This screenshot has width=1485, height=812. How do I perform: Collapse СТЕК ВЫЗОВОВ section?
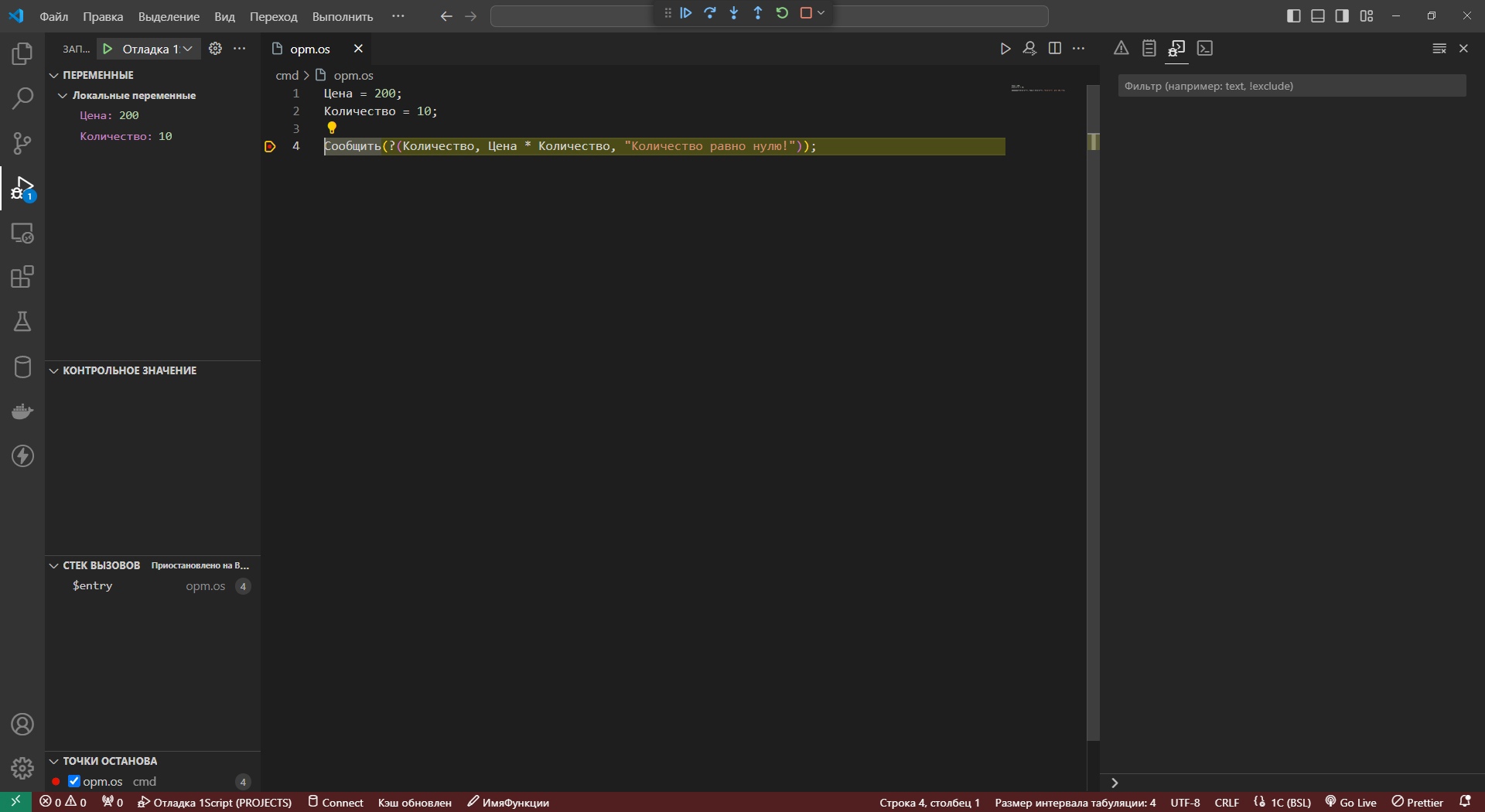(x=54, y=565)
